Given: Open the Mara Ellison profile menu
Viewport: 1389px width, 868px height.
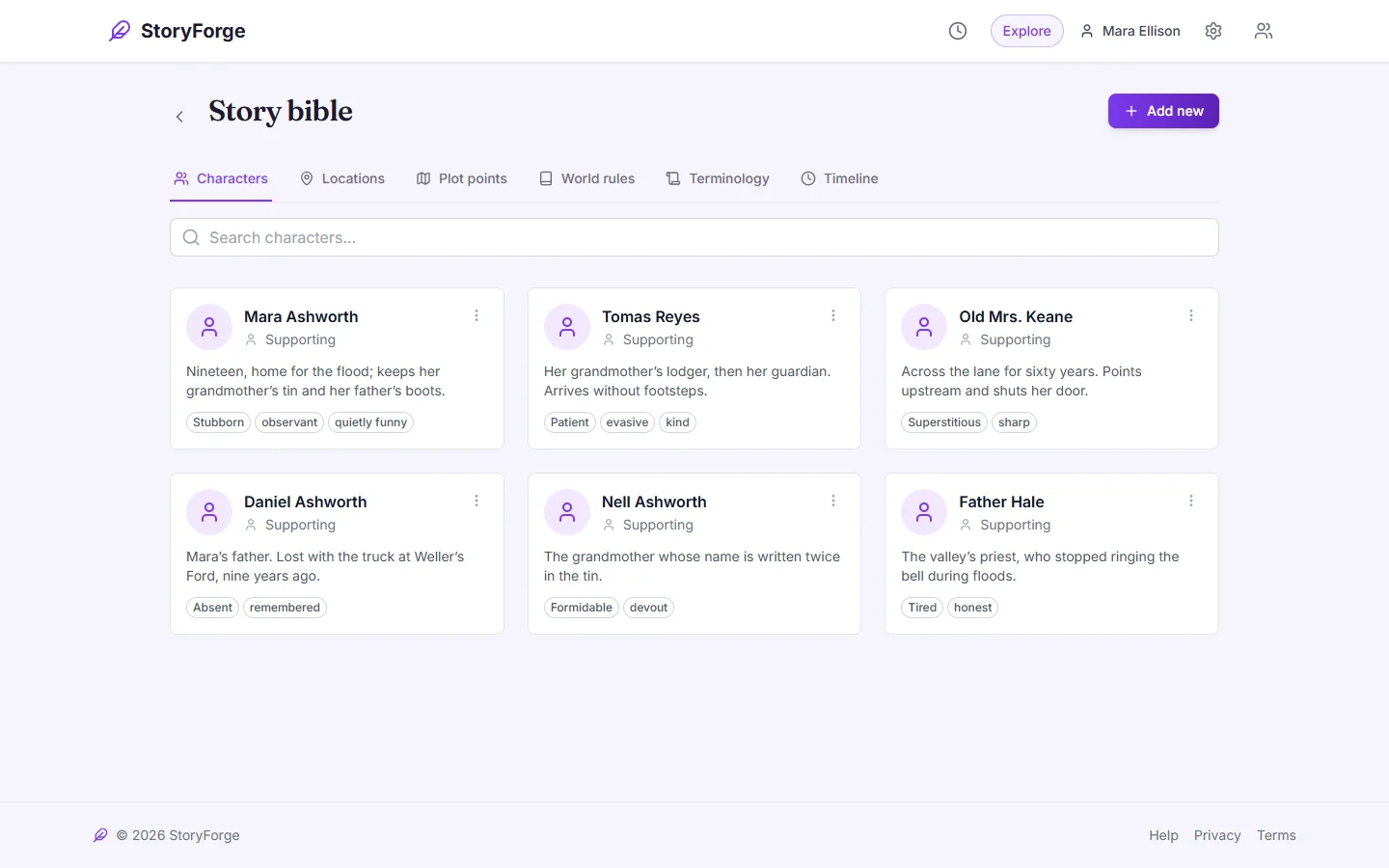Looking at the screenshot, I should [1130, 31].
